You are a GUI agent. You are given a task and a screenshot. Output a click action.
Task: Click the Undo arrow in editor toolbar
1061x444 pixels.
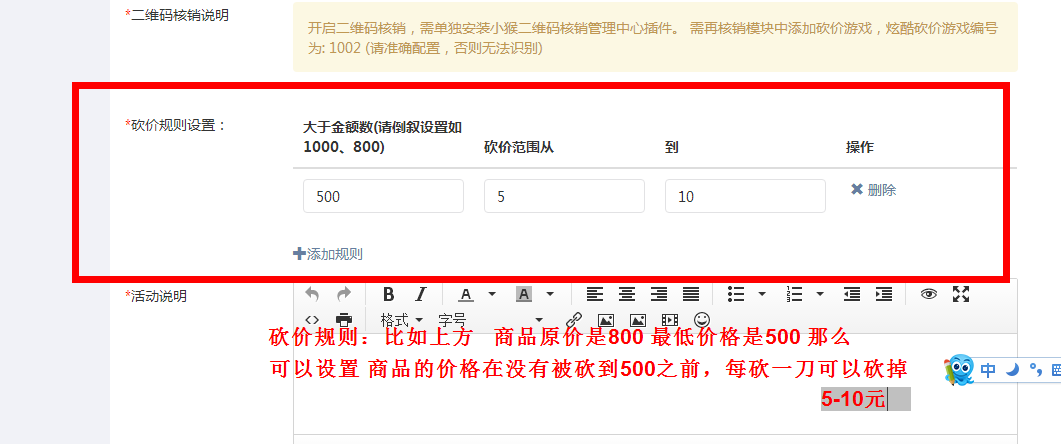[312, 294]
